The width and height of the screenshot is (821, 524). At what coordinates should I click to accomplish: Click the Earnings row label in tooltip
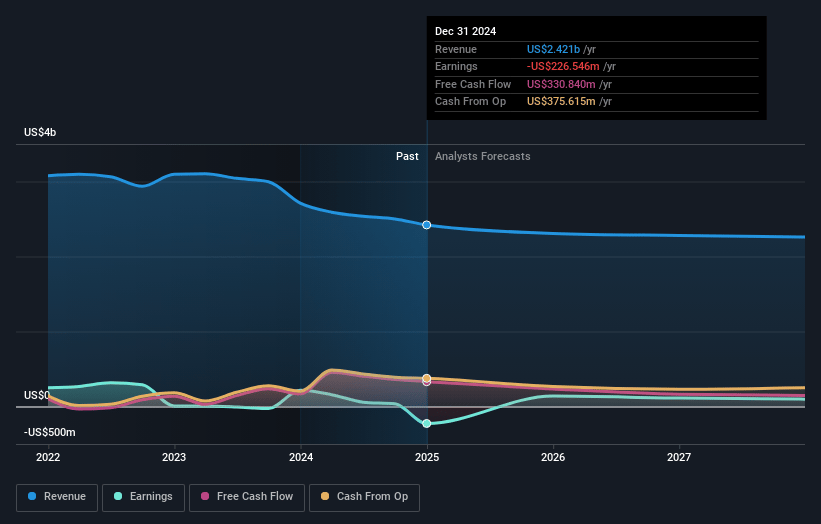click(x=456, y=66)
